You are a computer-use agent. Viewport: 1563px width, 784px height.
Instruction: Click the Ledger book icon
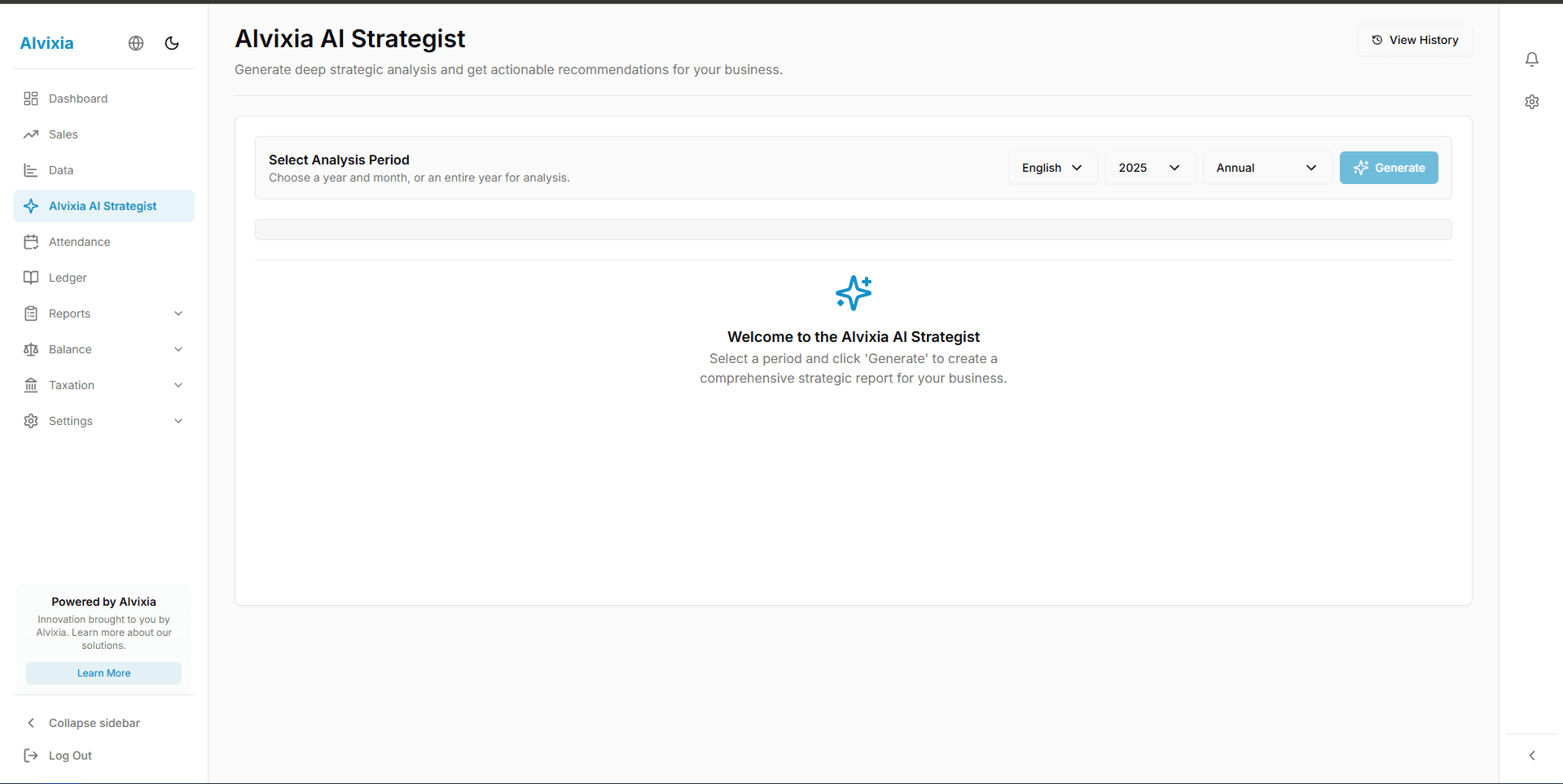(31, 278)
